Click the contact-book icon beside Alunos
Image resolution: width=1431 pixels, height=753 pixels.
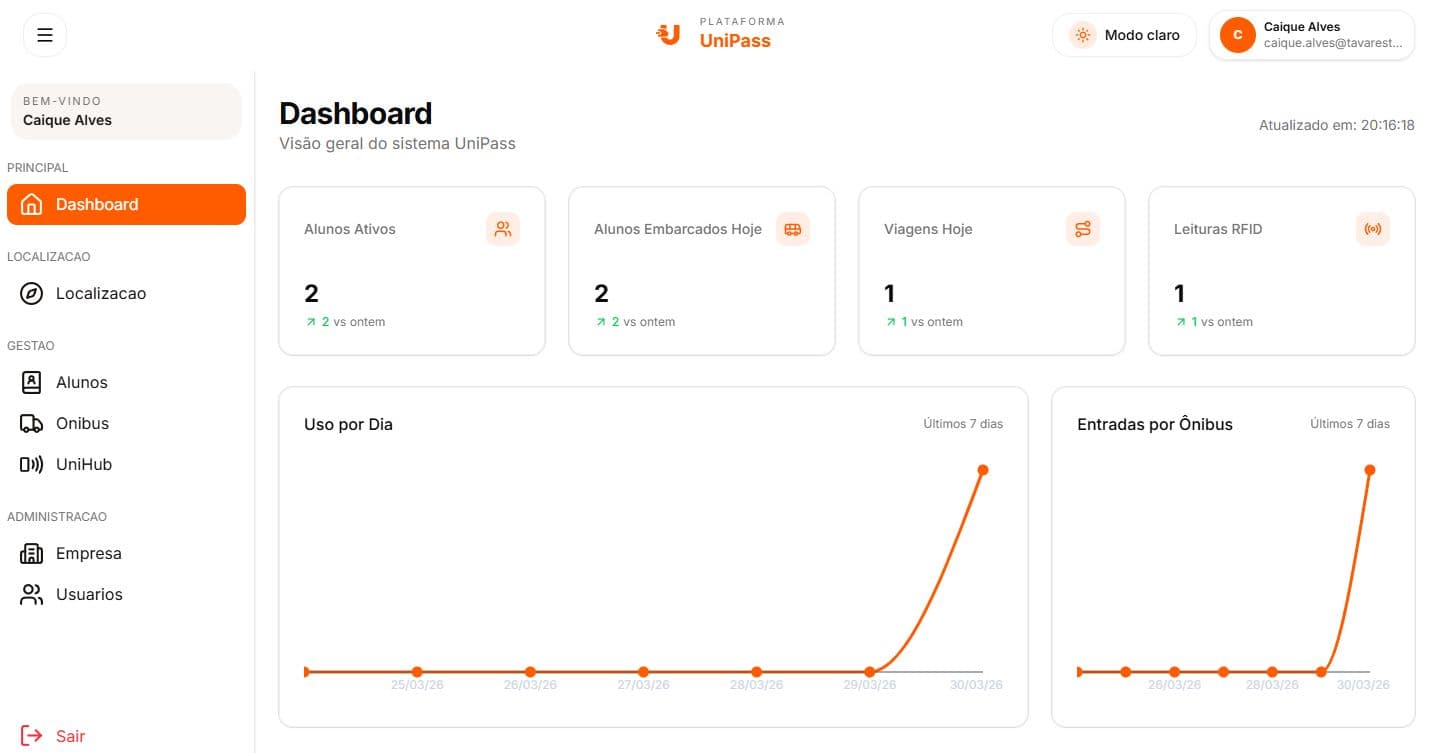32,382
